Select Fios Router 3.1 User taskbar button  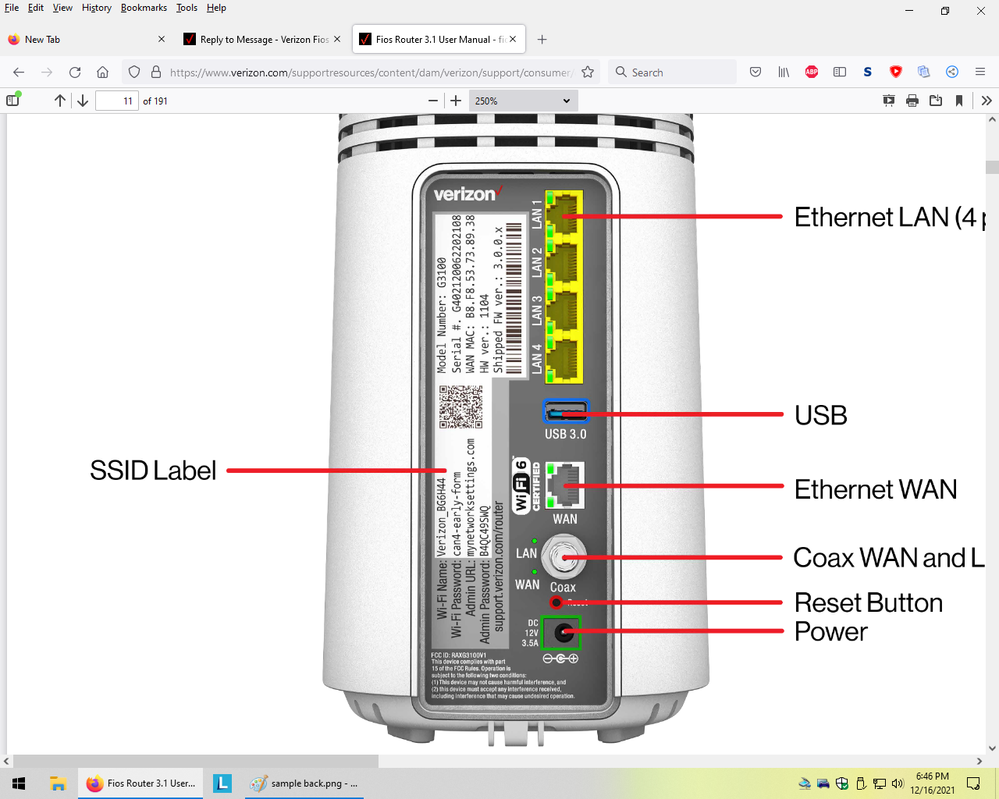tap(140, 783)
